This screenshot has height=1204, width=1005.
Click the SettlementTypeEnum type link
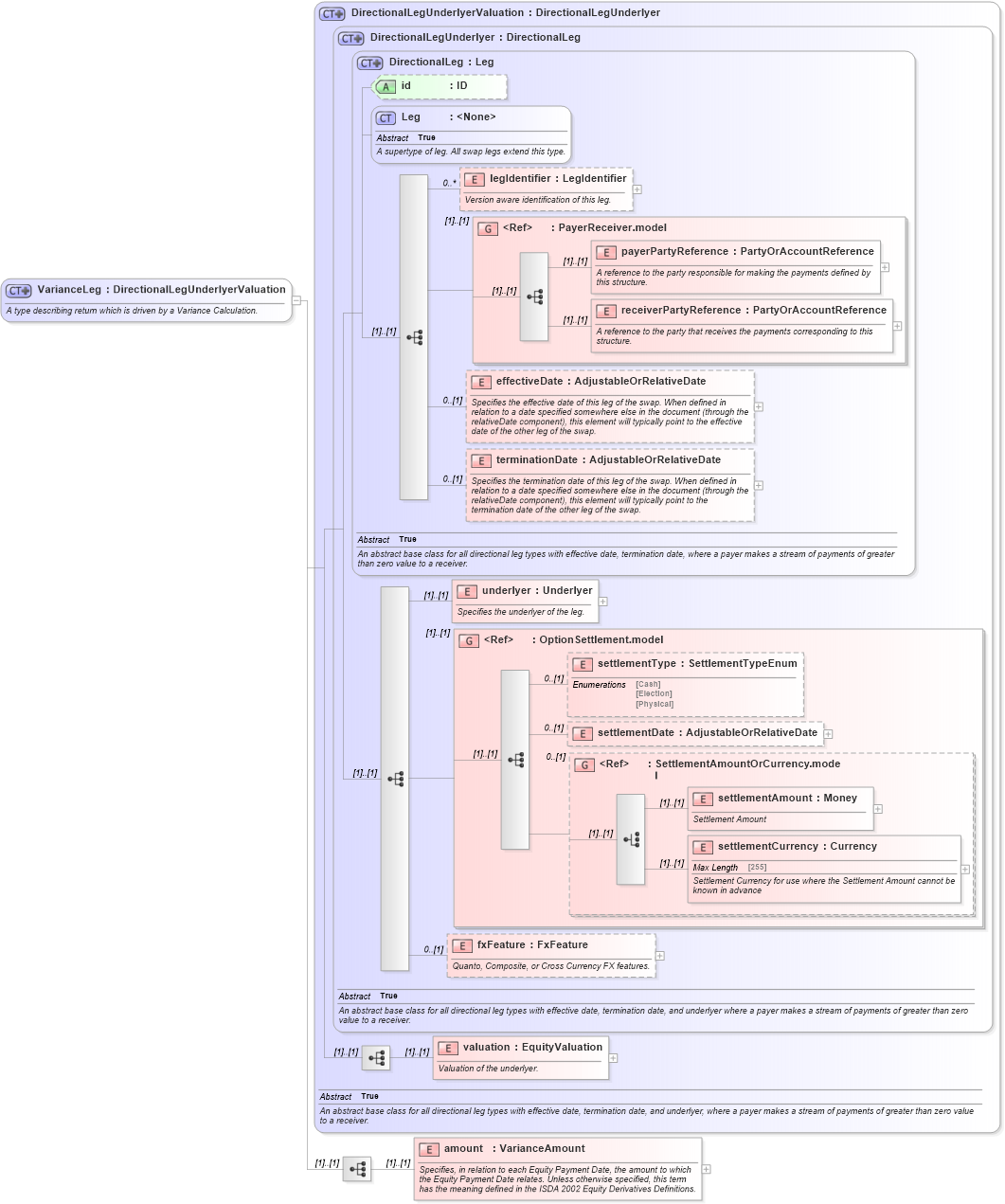(743, 663)
